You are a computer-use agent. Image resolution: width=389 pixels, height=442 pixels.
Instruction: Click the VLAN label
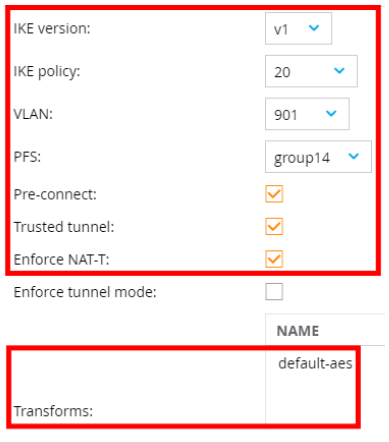[33, 114]
